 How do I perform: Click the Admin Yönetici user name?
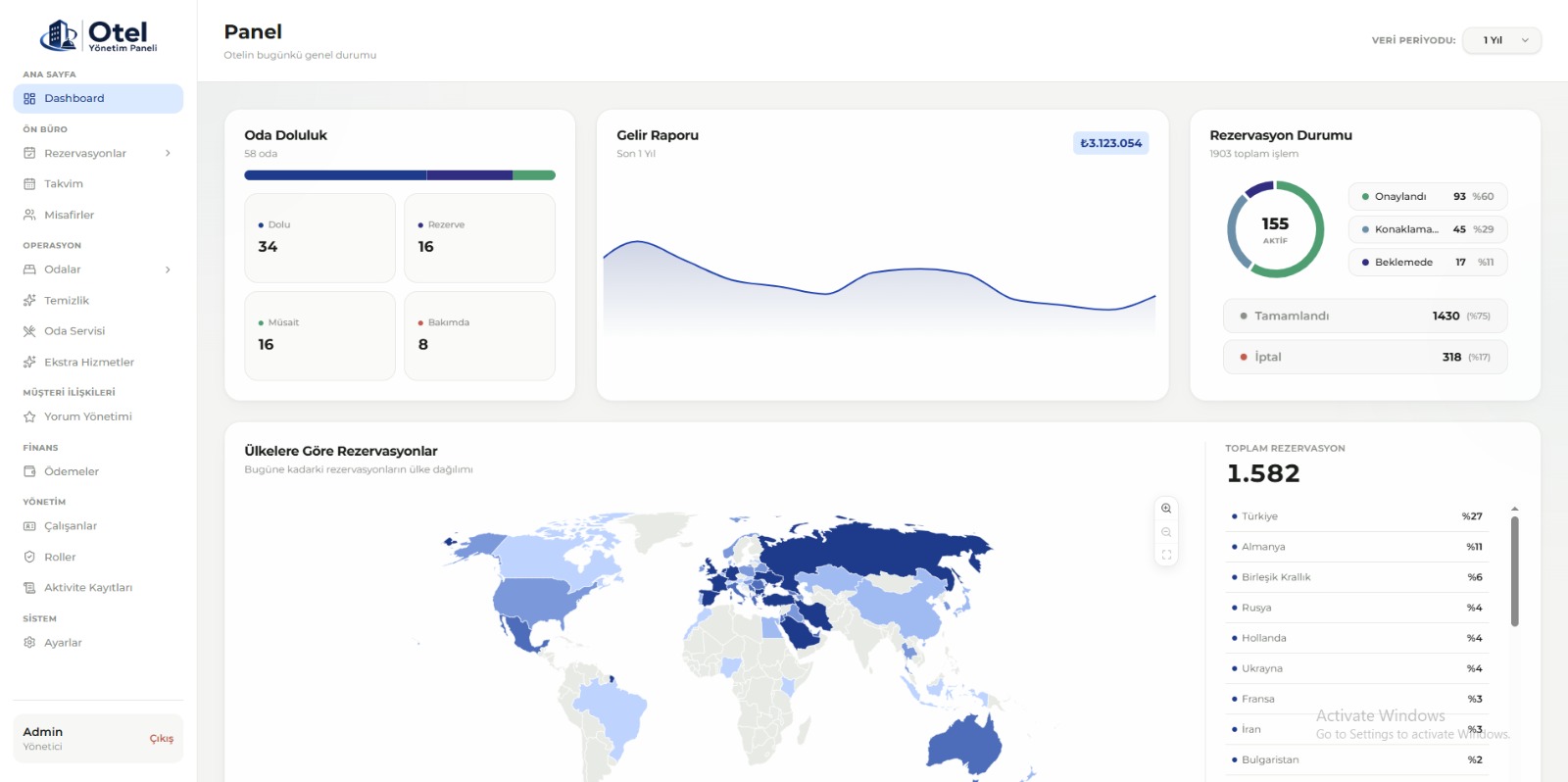tap(43, 739)
